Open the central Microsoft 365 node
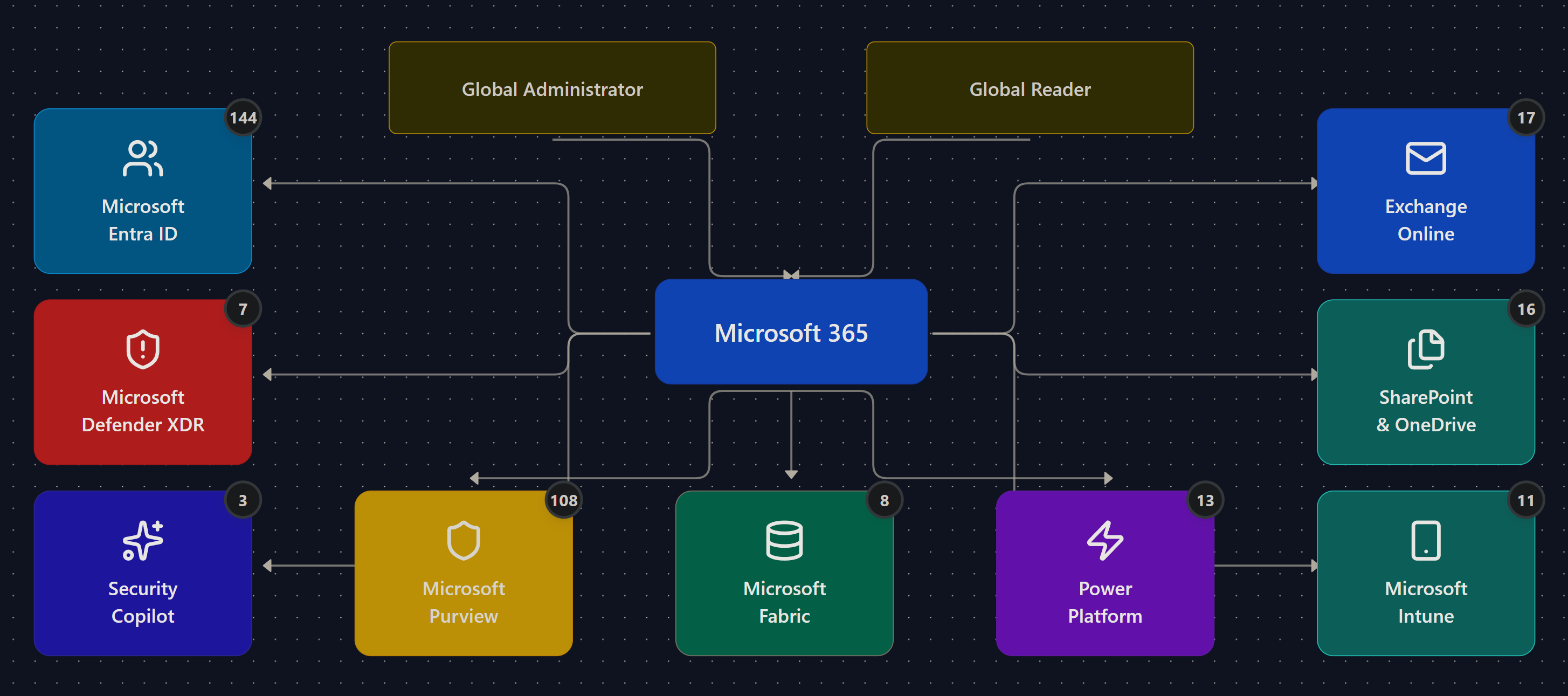This screenshot has width=1568, height=696. 791,332
